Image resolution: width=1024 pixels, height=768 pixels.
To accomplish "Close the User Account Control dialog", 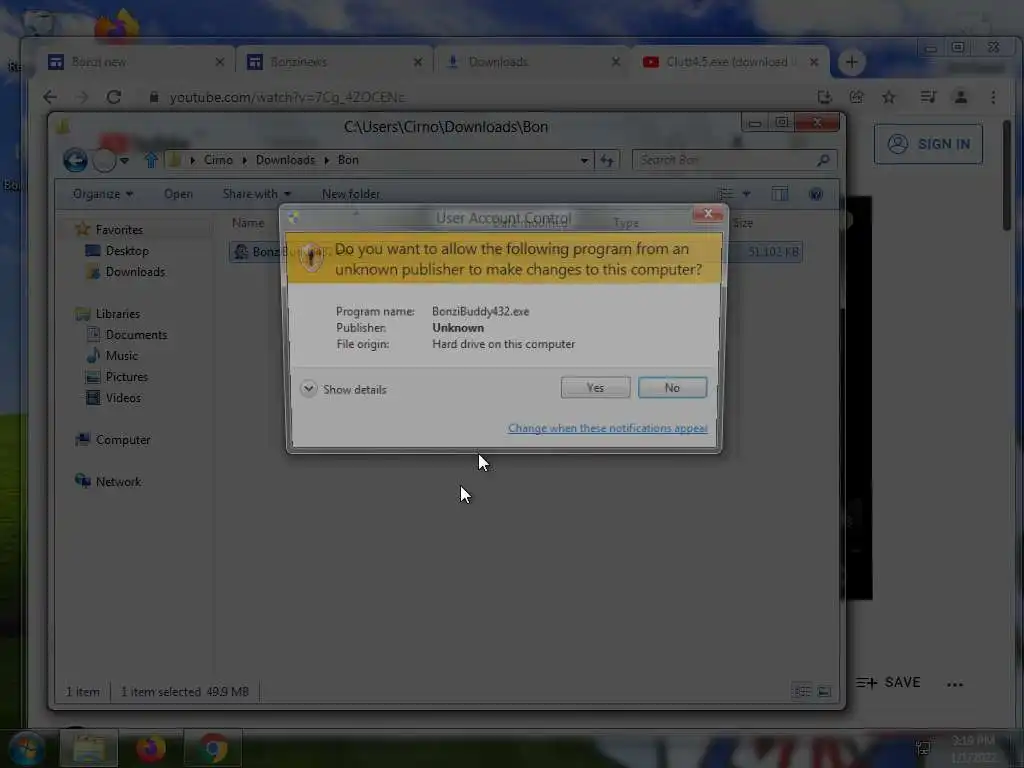I will tap(707, 214).
